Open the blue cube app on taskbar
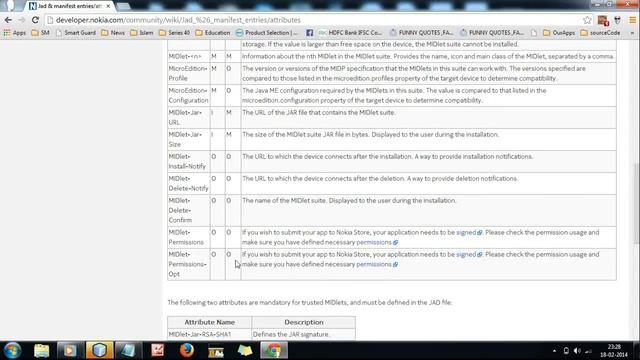This screenshot has width=640, height=360. (99, 350)
